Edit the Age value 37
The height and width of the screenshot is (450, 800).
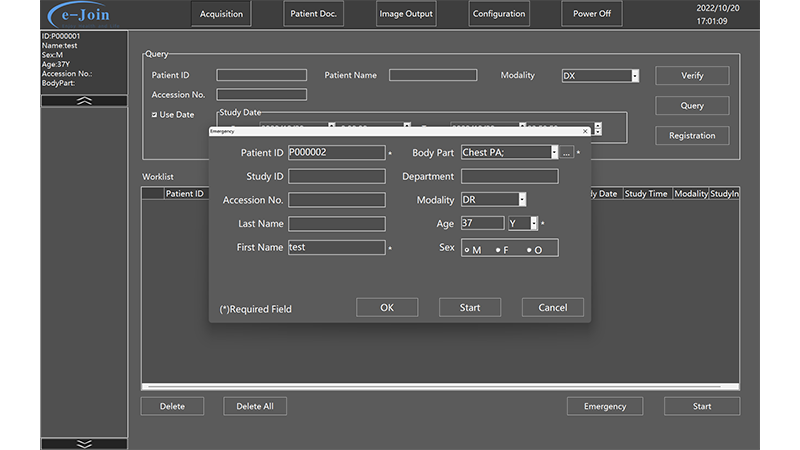pyautogui.click(x=483, y=223)
